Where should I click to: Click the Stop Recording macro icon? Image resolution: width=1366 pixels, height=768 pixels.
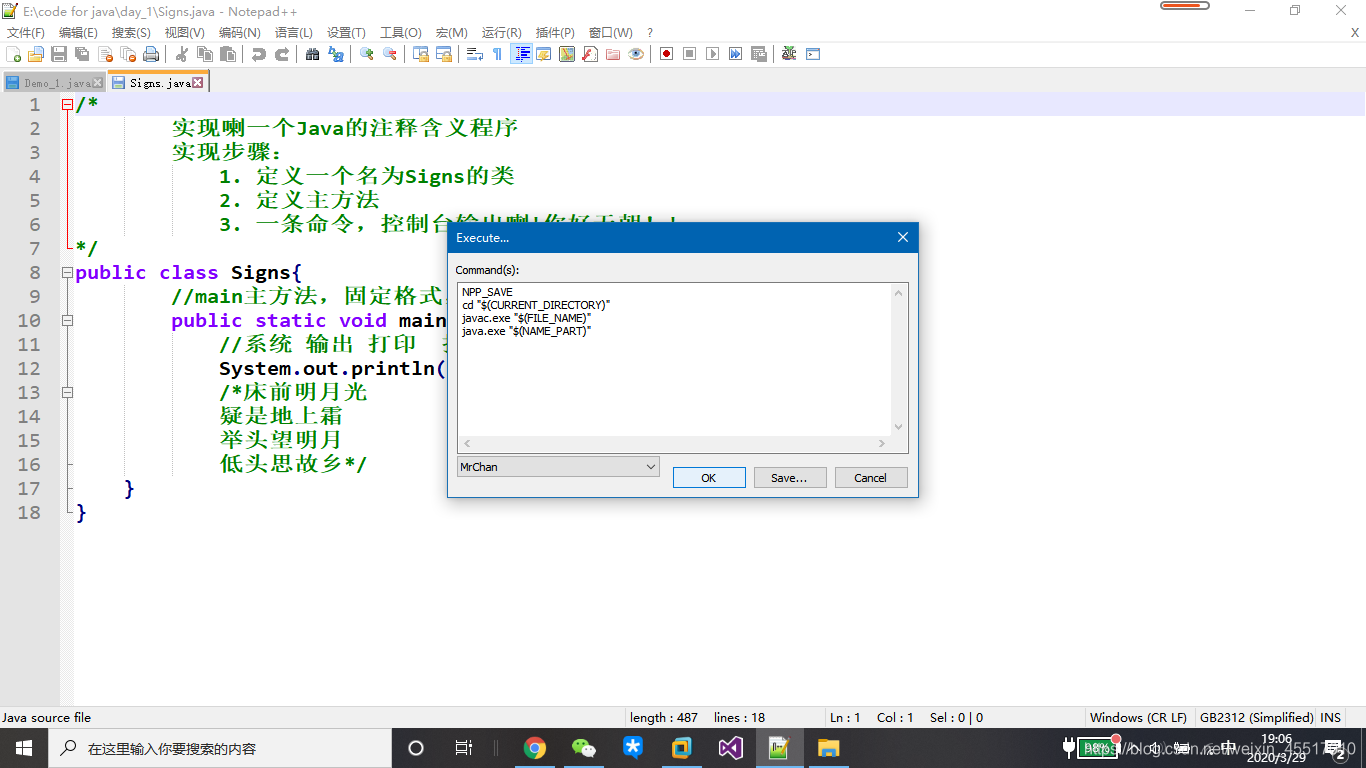pos(690,54)
